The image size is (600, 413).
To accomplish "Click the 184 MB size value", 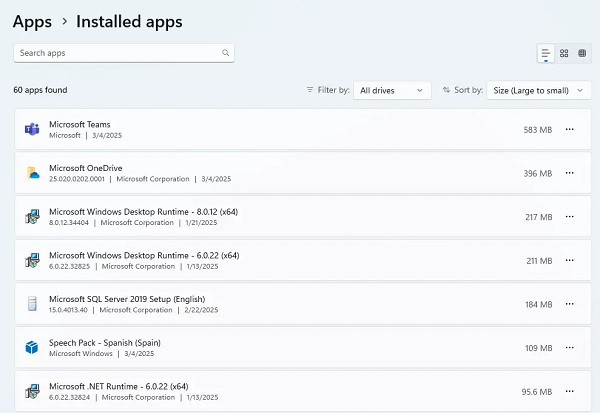I will coord(539,304).
